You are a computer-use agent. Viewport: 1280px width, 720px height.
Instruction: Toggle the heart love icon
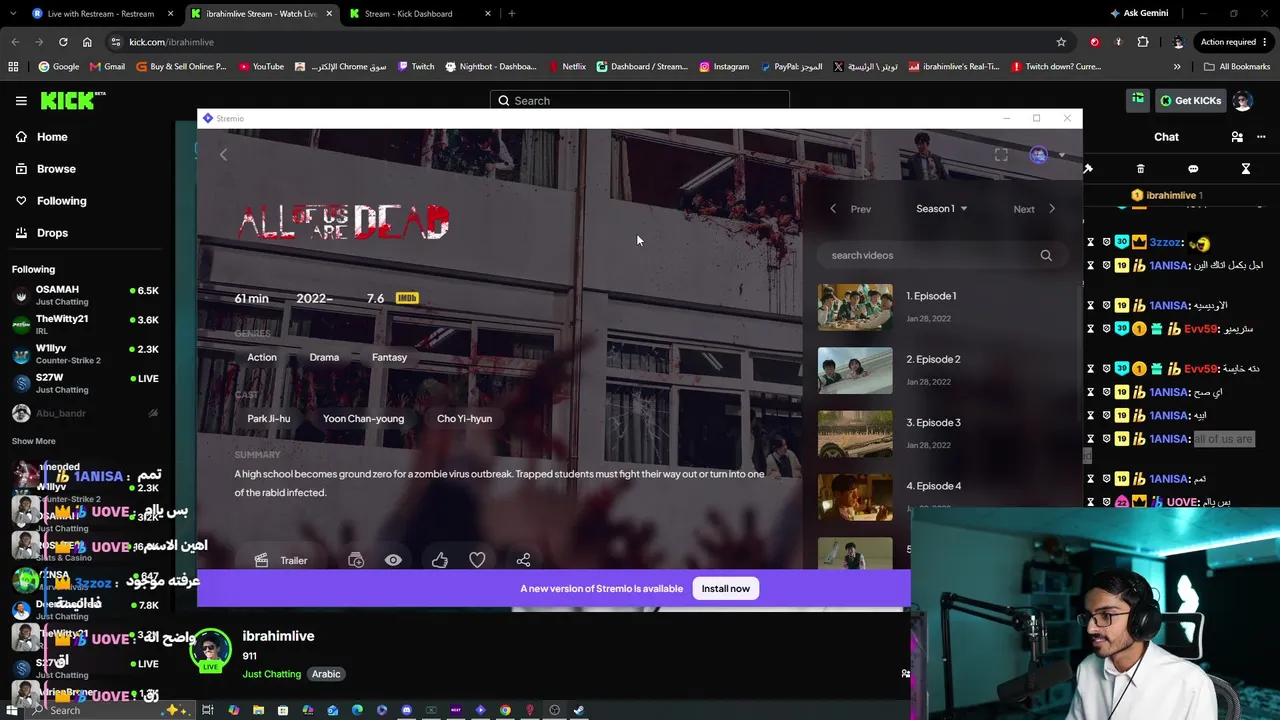pyautogui.click(x=477, y=561)
